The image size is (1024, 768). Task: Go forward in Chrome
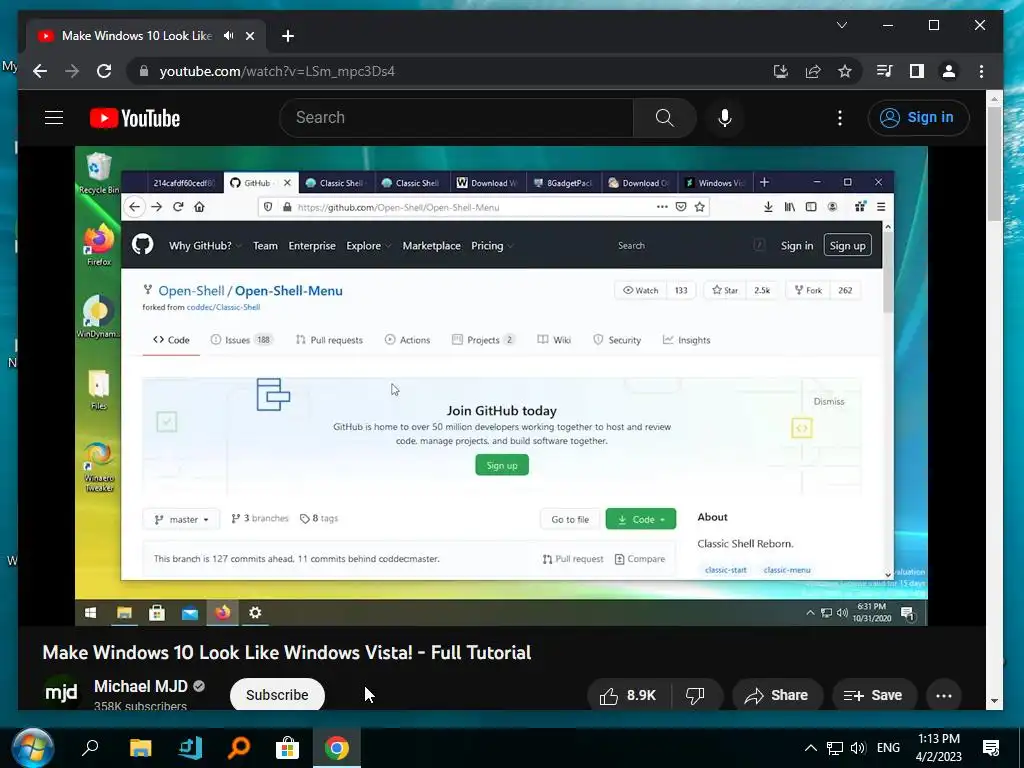pos(72,71)
